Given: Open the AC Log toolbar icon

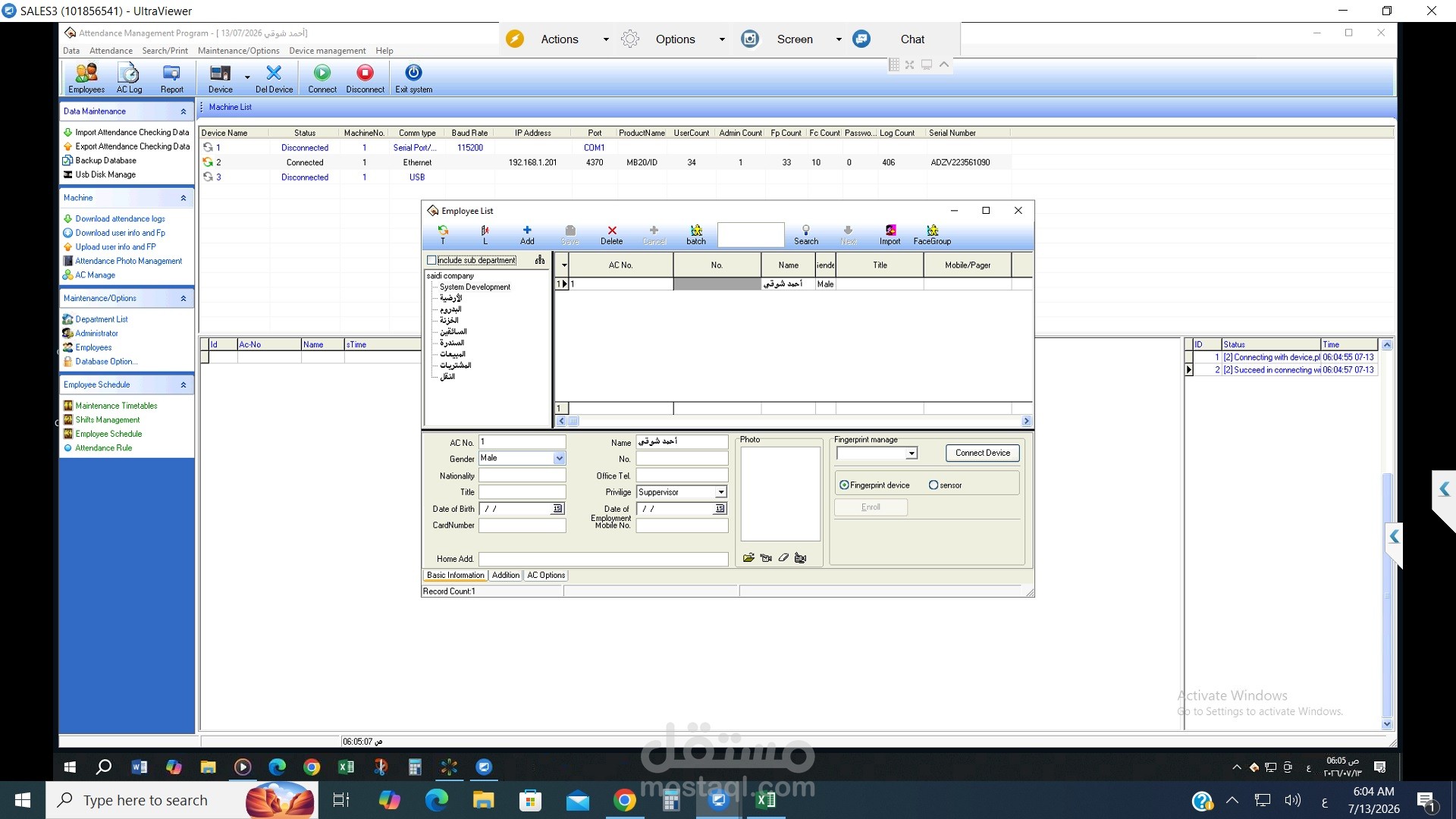Looking at the screenshot, I should click(129, 78).
